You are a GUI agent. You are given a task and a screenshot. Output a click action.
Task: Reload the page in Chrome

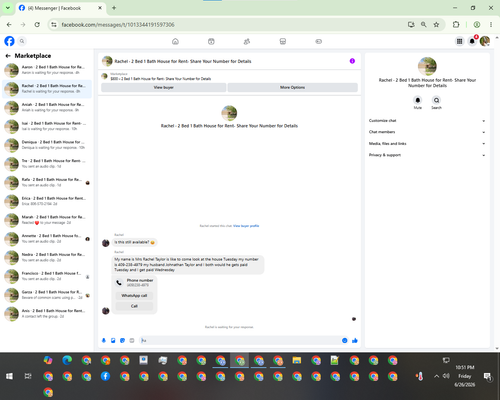tap(37, 24)
